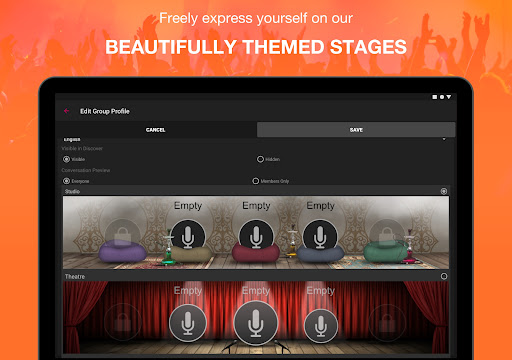Image resolution: width=512 pixels, height=360 pixels.
Task: Select the center microphone on Studio stage
Action: (256, 236)
